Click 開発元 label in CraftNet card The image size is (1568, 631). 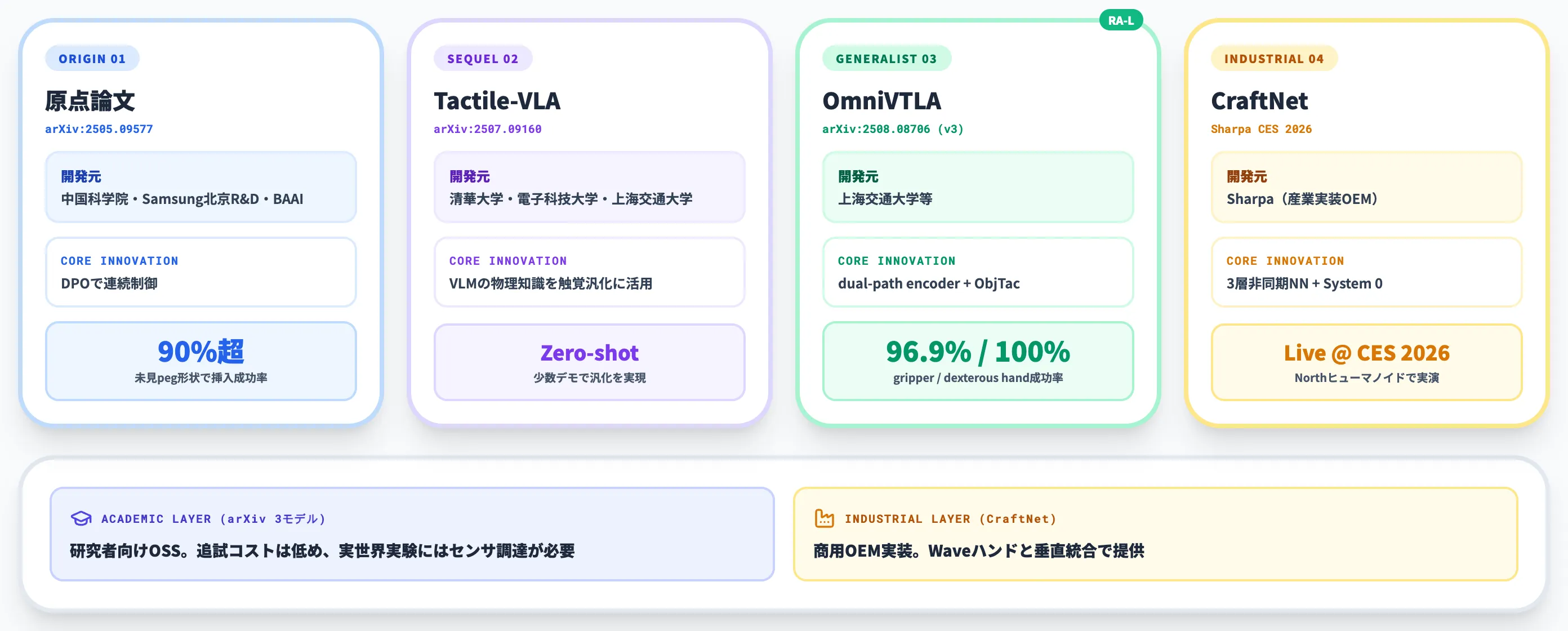(1246, 177)
